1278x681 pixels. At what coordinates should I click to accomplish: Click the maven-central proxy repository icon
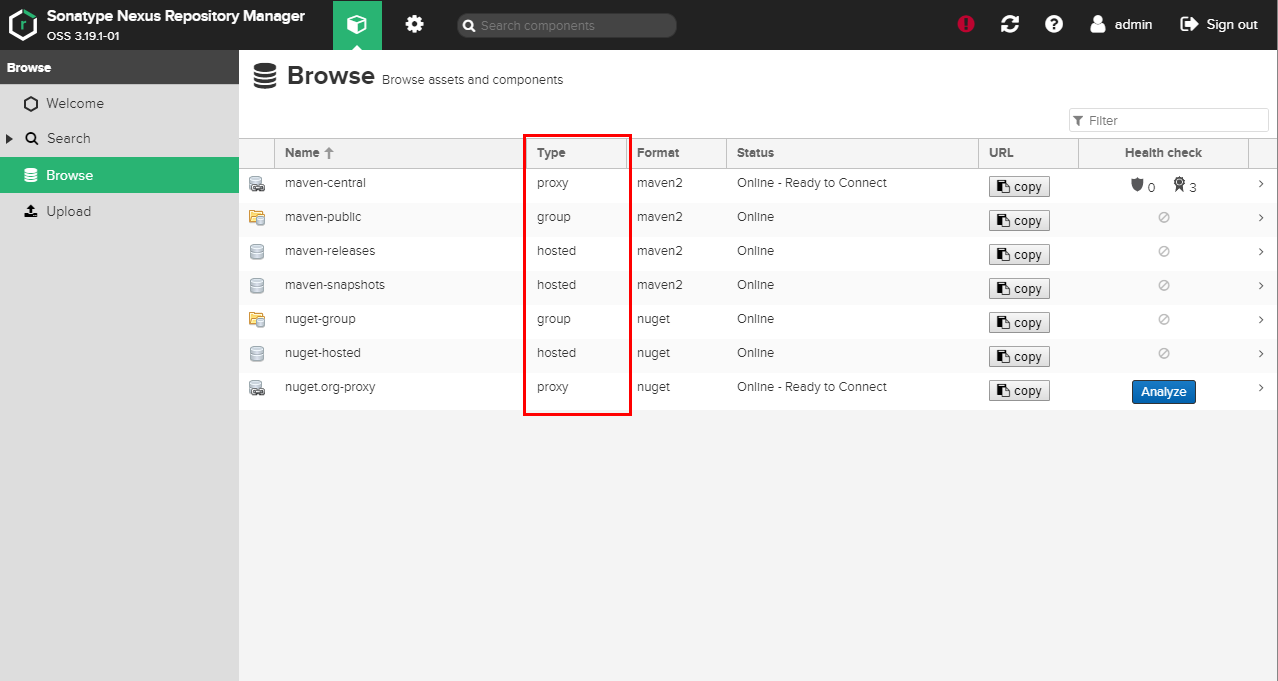(x=257, y=184)
